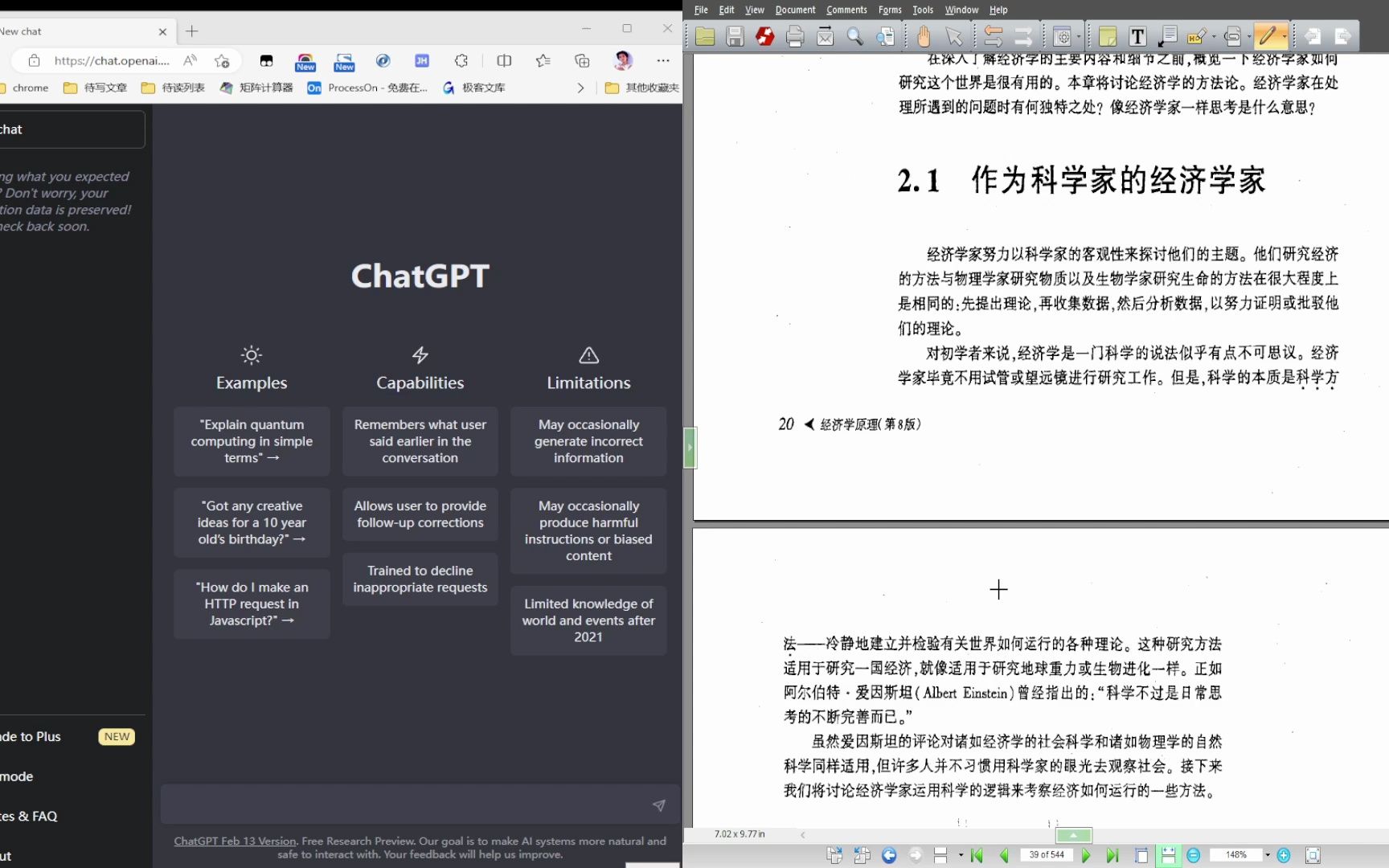
Task: Open the gear tool dropdown arrow
Action: click(1079, 36)
